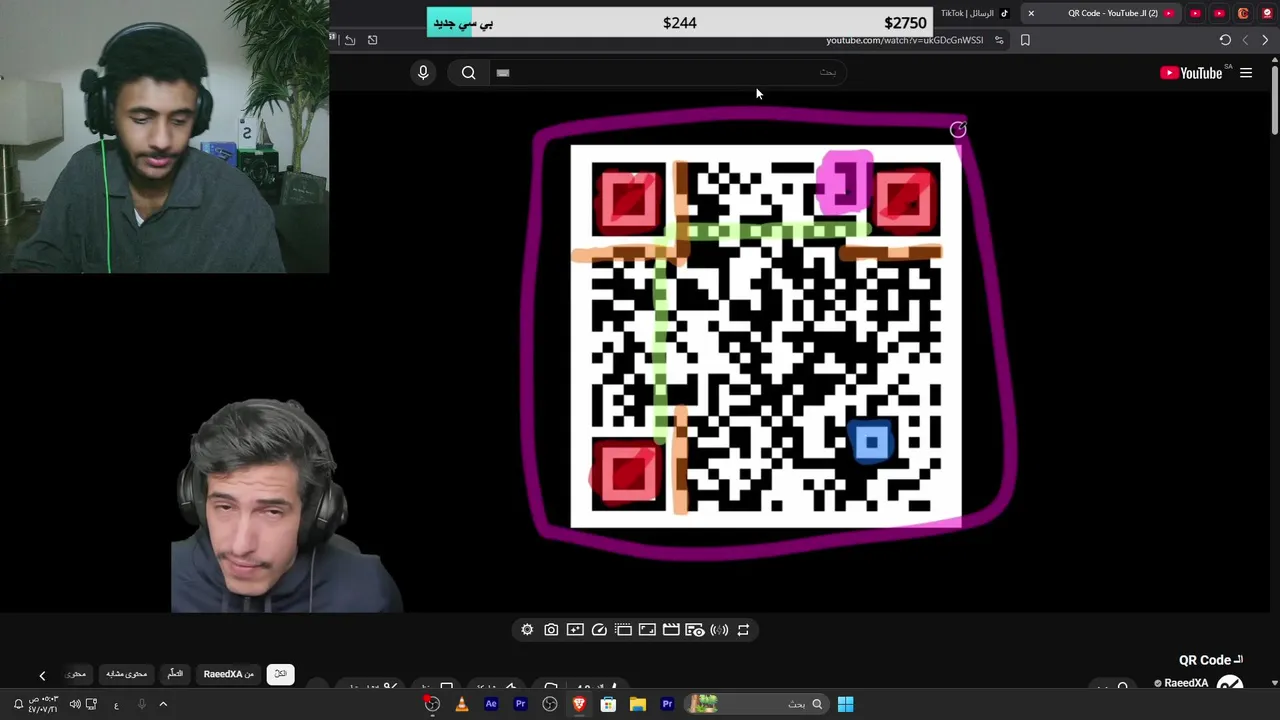The image size is (1280, 720).
Task: Take a screenshot with the camera icon
Action: (x=551, y=630)
